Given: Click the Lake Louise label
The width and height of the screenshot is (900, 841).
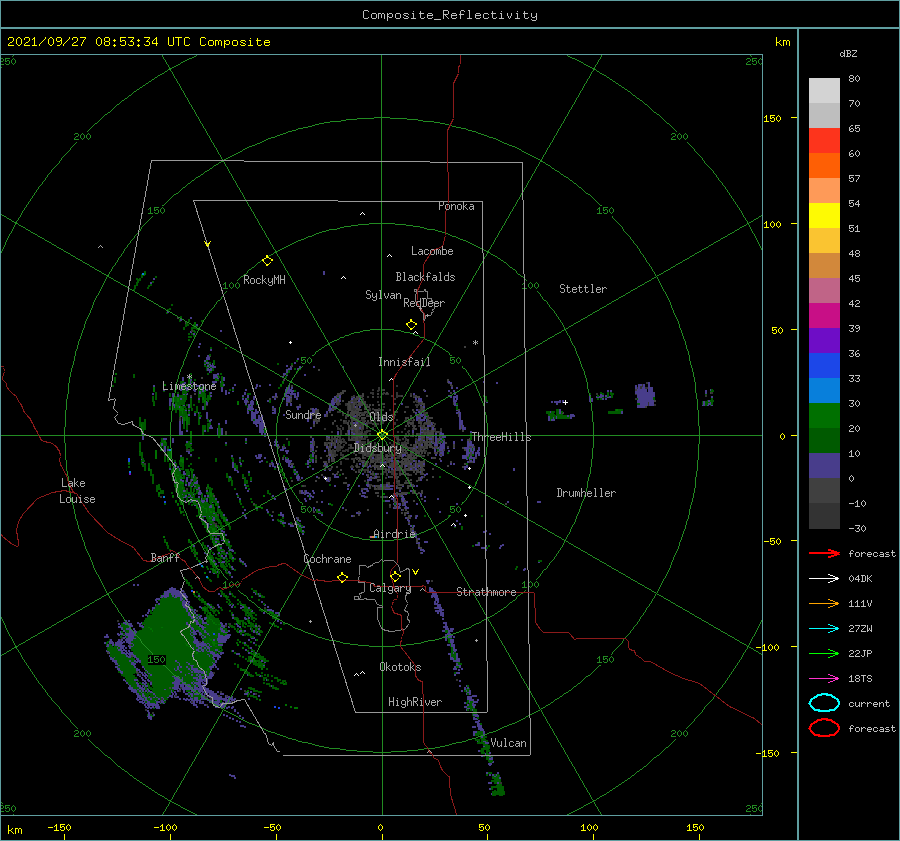Looking at the screenshot, I should (77, 491).
